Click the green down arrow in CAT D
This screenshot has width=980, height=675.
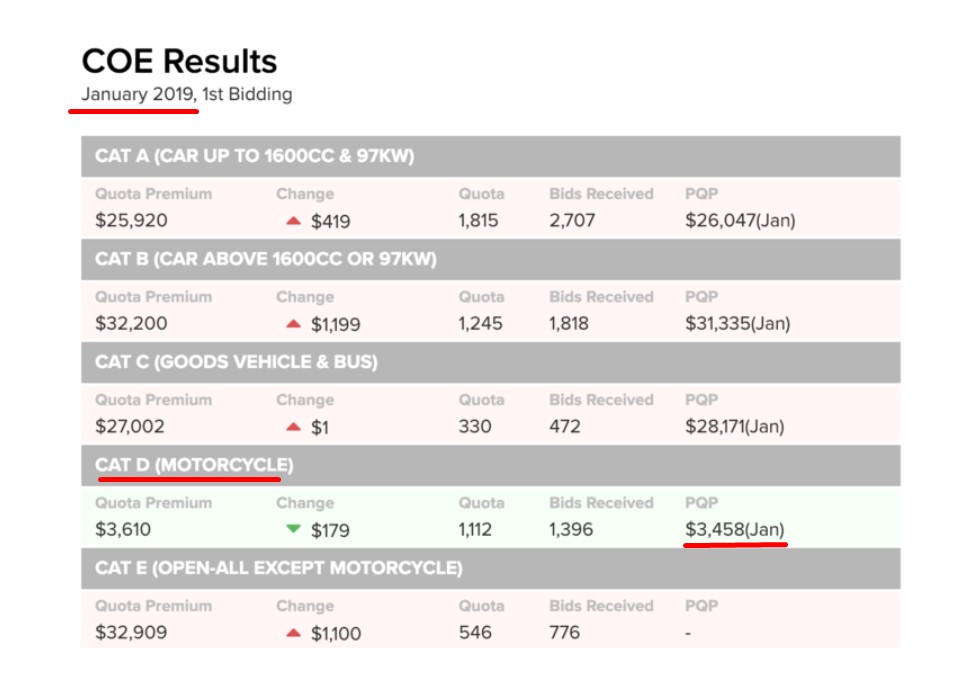(293, 529)
